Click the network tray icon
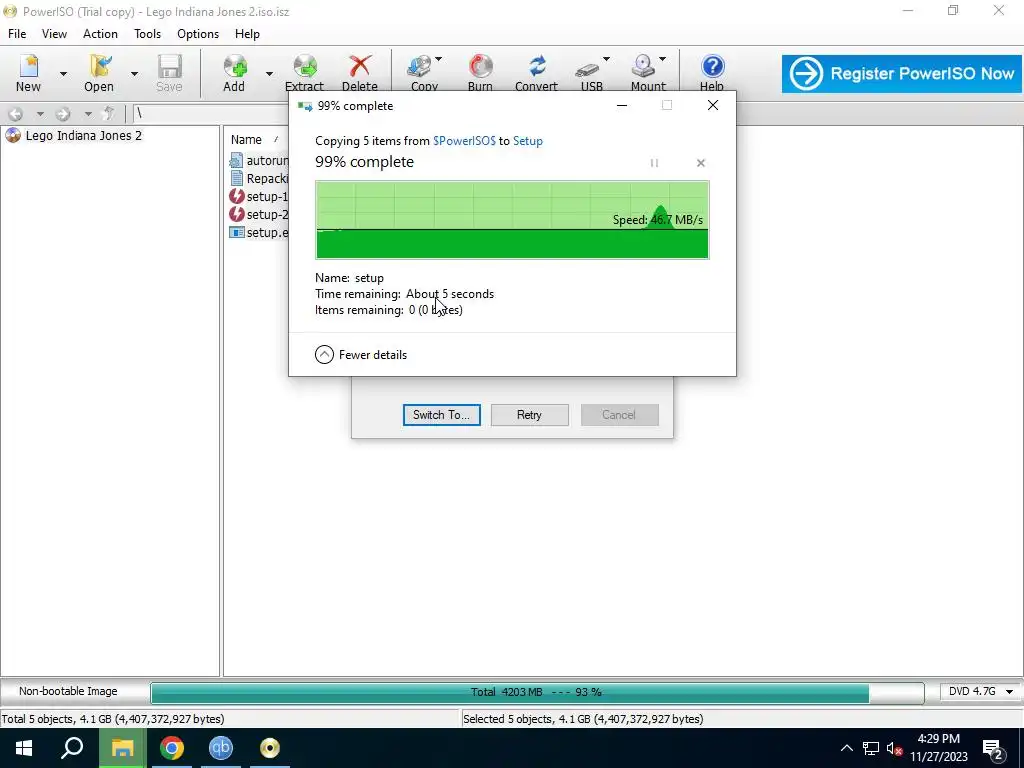This screenshot has width=1024, height=768. click(x=871, y=748)
